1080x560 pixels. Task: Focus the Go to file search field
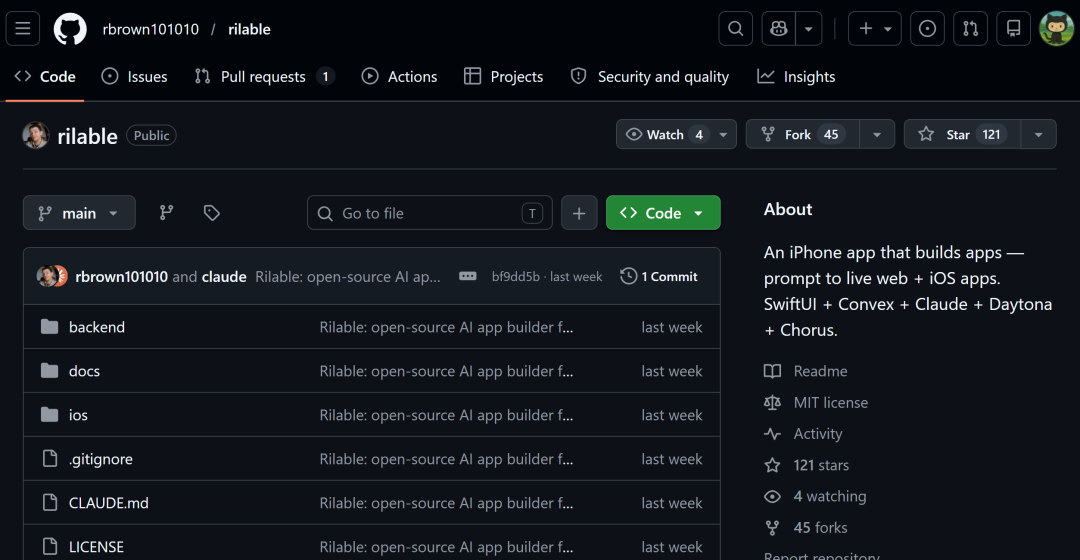coord(430,213)
